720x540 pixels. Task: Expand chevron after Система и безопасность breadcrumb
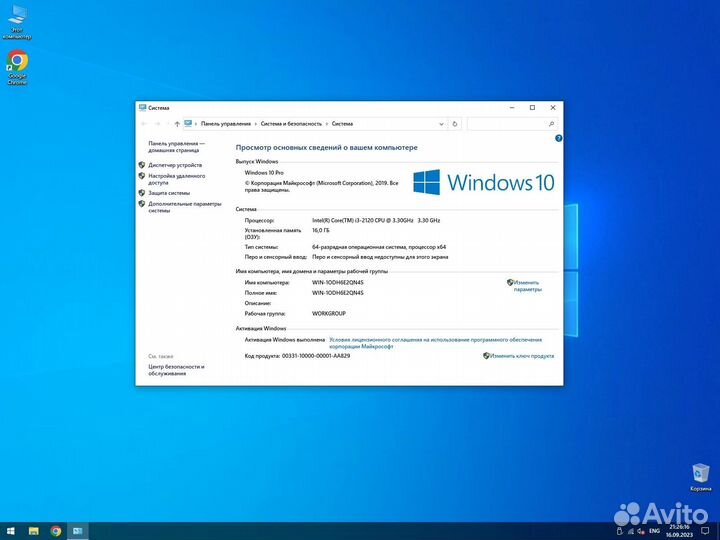coord(327,124)
